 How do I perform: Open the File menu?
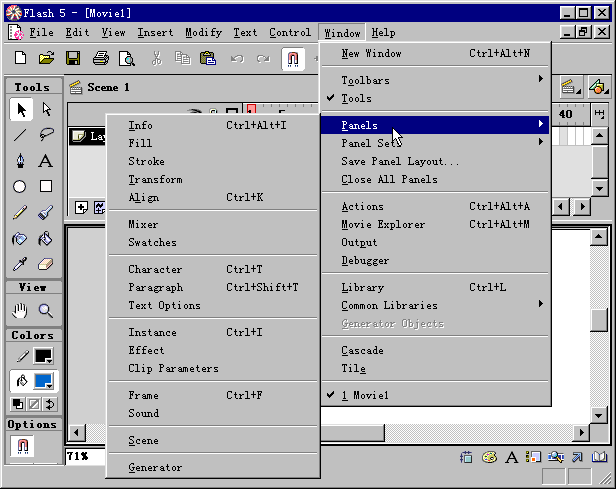[41, 32]
